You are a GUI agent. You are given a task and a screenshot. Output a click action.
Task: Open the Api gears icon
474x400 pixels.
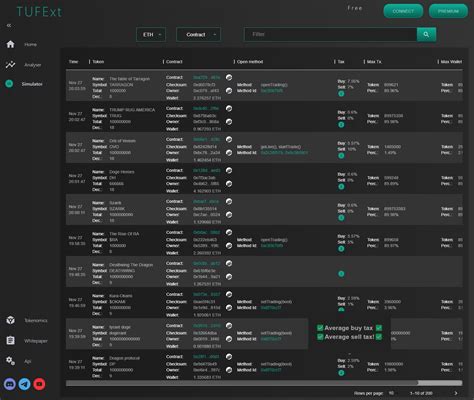(10, 361)
